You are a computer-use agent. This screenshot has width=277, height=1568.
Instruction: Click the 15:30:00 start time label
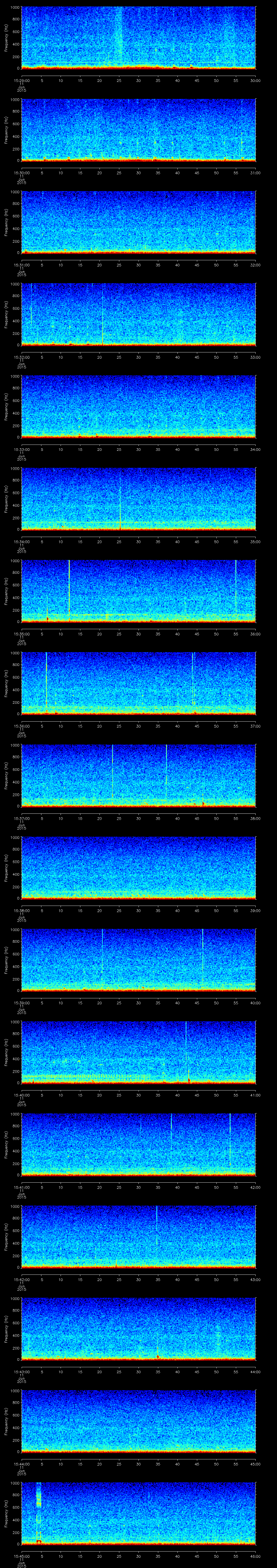click(x=21, y=173)
